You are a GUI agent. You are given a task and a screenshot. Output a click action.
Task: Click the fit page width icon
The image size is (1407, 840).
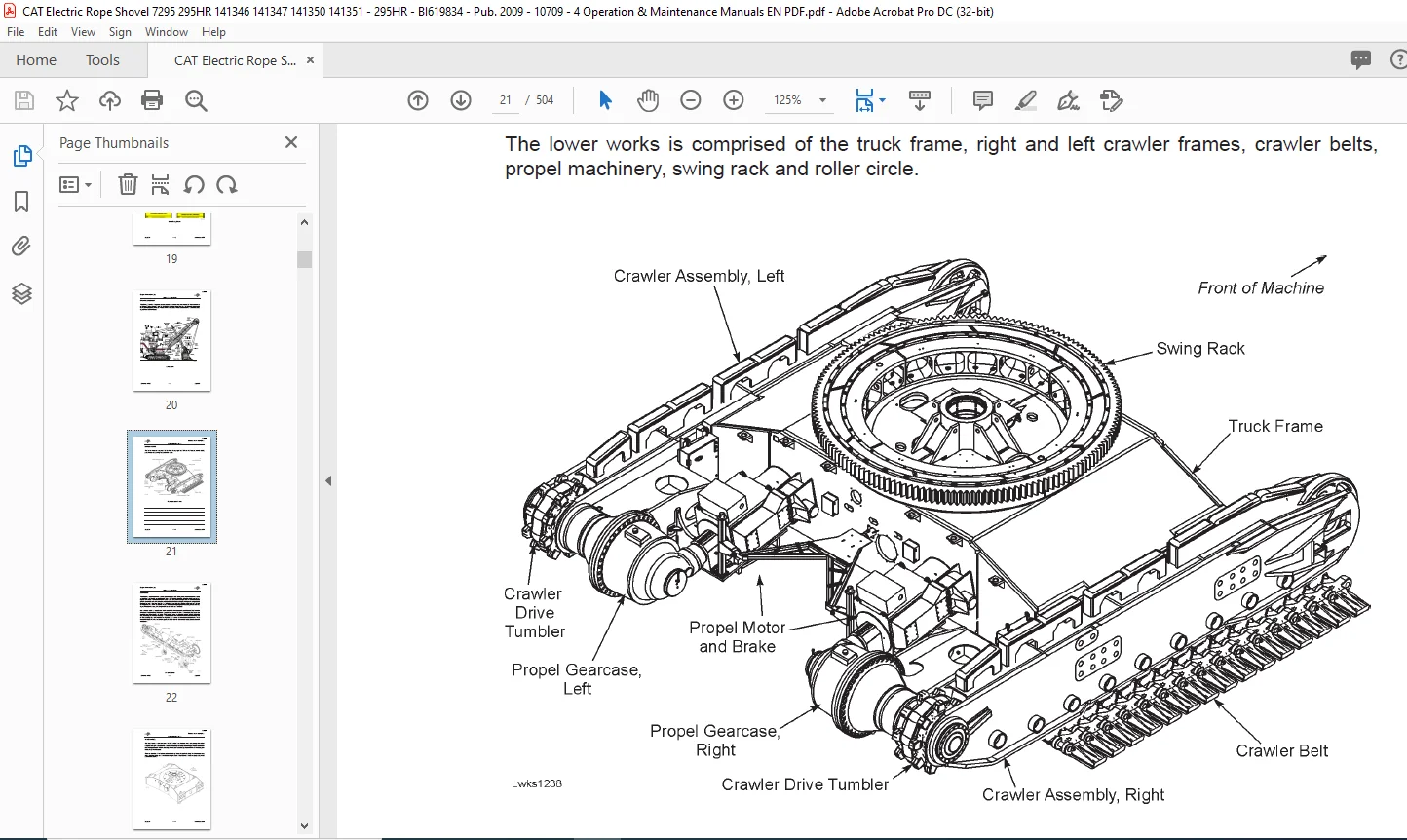(864, 100)
